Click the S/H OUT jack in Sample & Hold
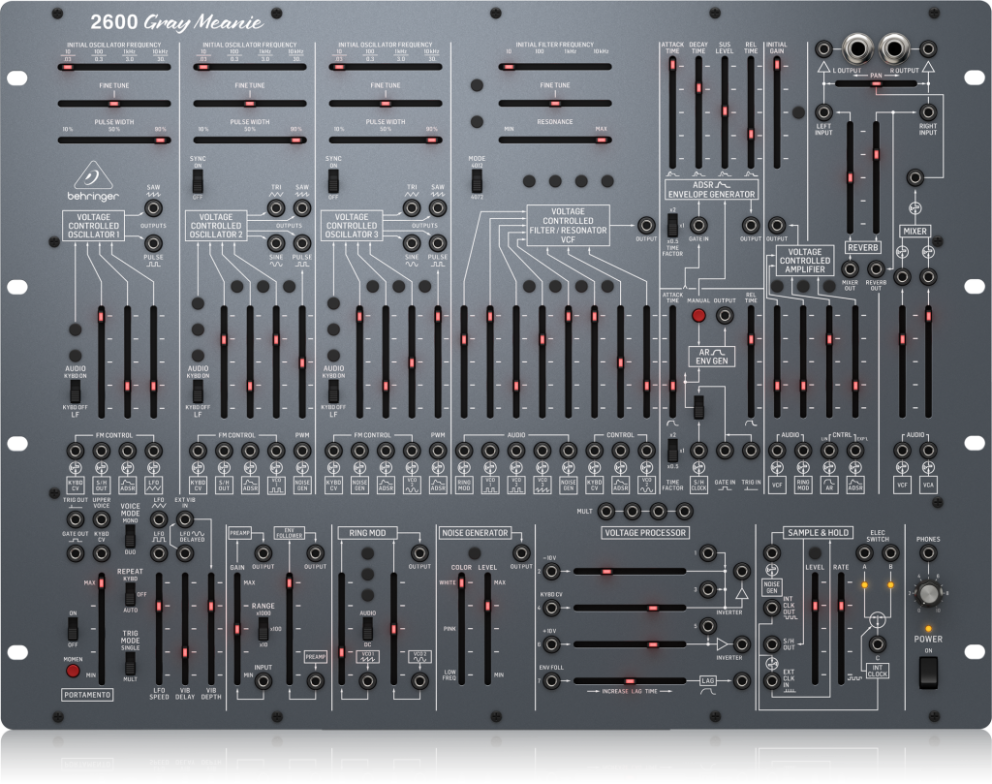This screenshot has width=992, height=784. 771,642
